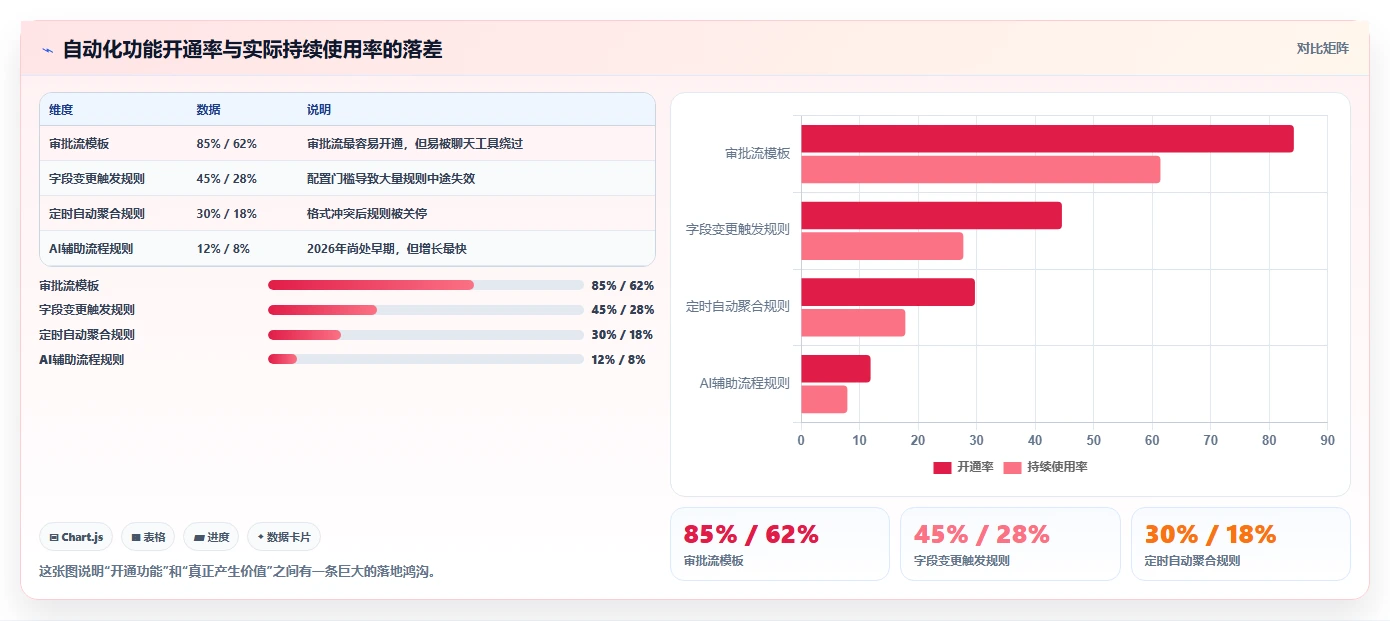The height and width of the screenshot is (621, 1390).
Task: Click the 审批流模板 持续使用率 chart bar
Action: click(x=981, y=170)
